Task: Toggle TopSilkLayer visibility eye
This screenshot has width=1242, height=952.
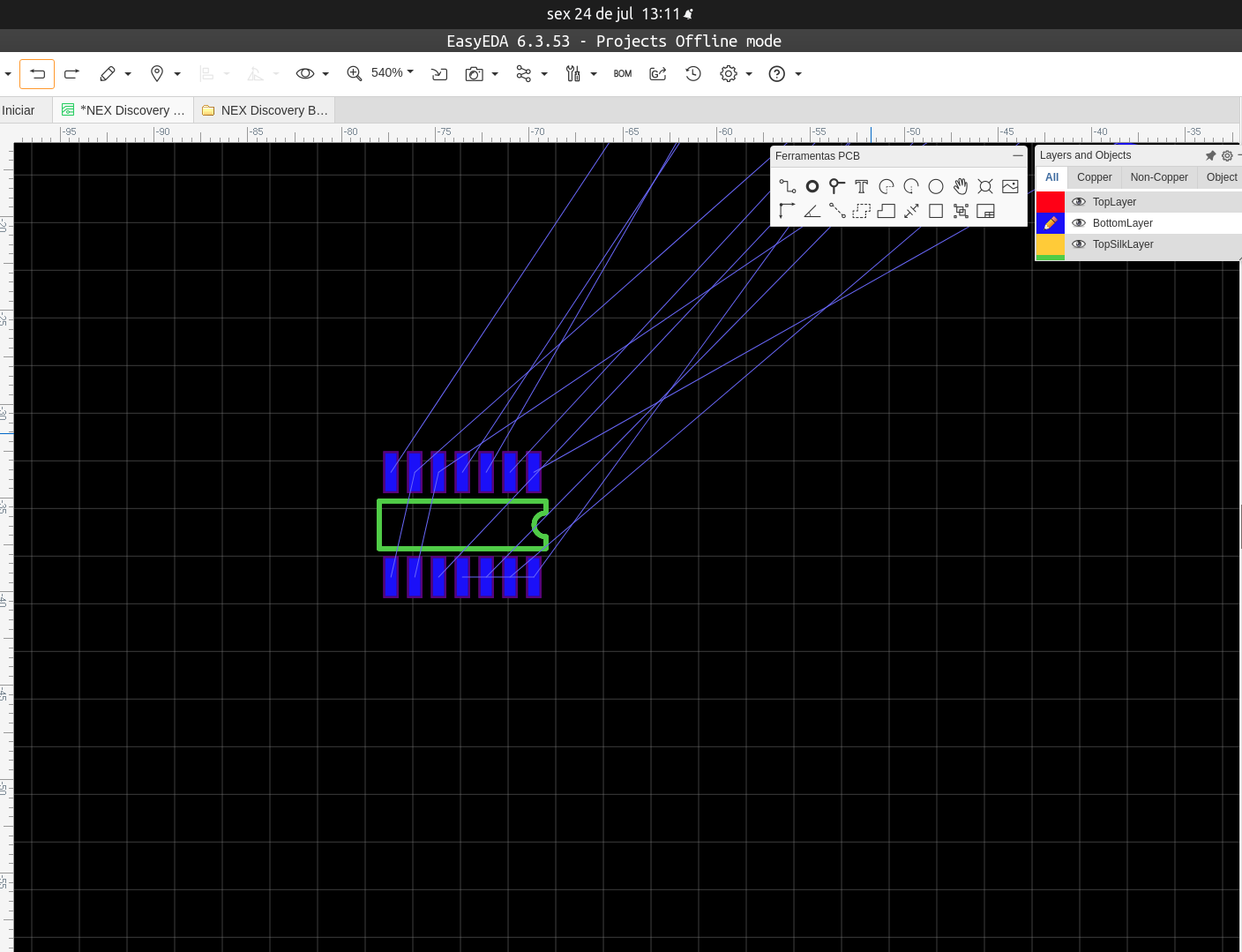Action: tap(1079, 244)
